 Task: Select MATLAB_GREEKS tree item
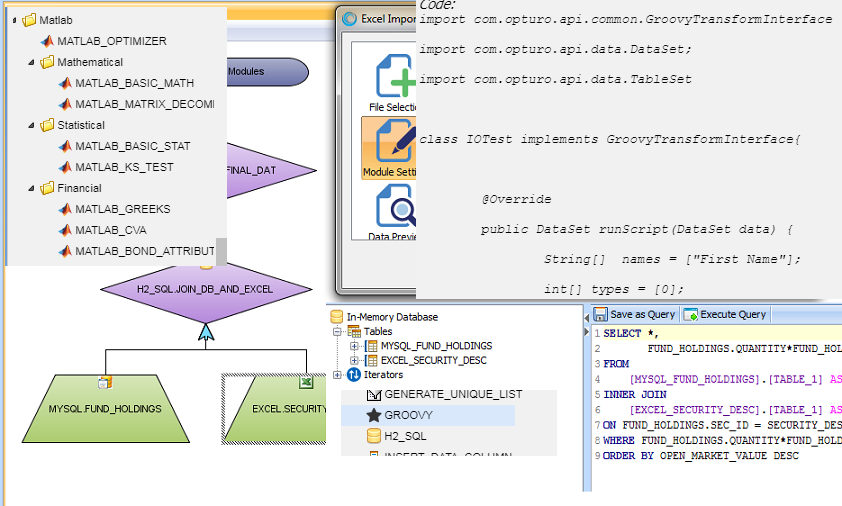(x=122, y=209)
